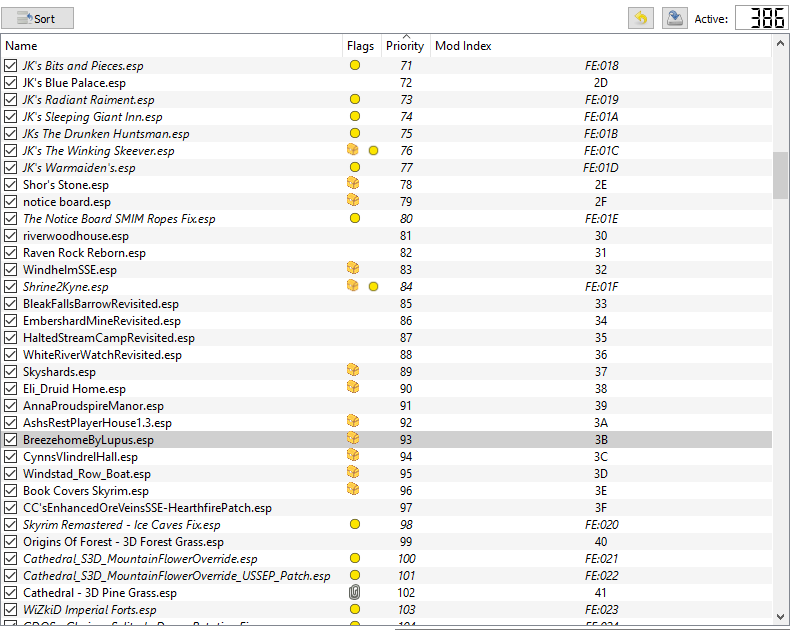The height and width of the screenshot is (630, 790).
Task: Select Skyshards.esp plugin name
Action: (59, 372)
